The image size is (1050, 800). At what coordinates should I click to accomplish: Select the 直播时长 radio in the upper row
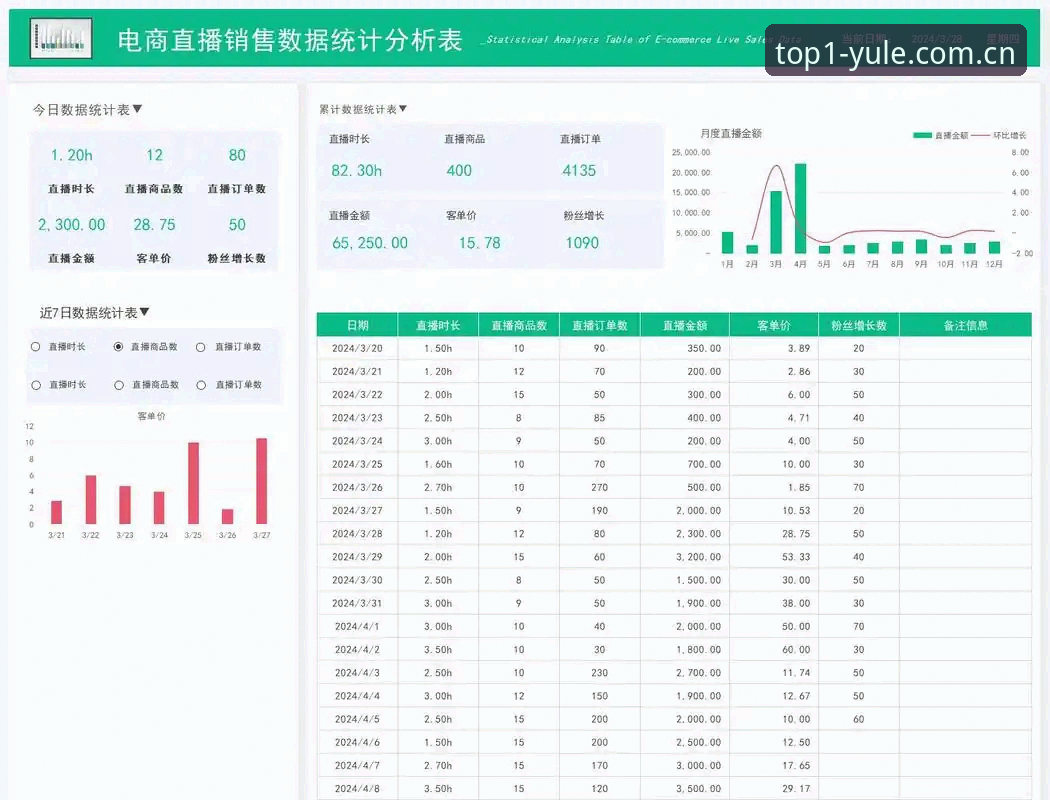click(35, 347)
